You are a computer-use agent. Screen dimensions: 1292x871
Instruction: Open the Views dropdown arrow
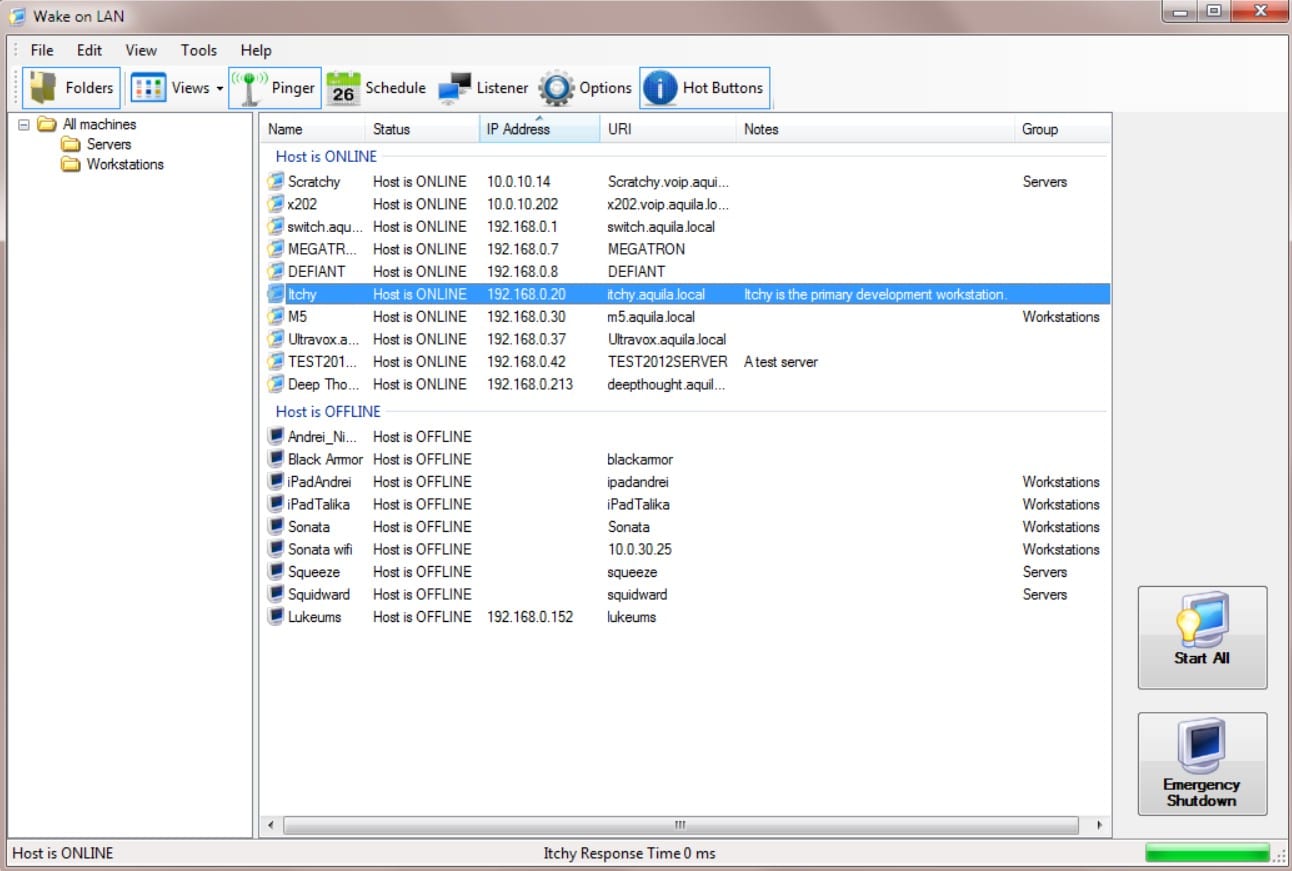(x=219, y=89)
